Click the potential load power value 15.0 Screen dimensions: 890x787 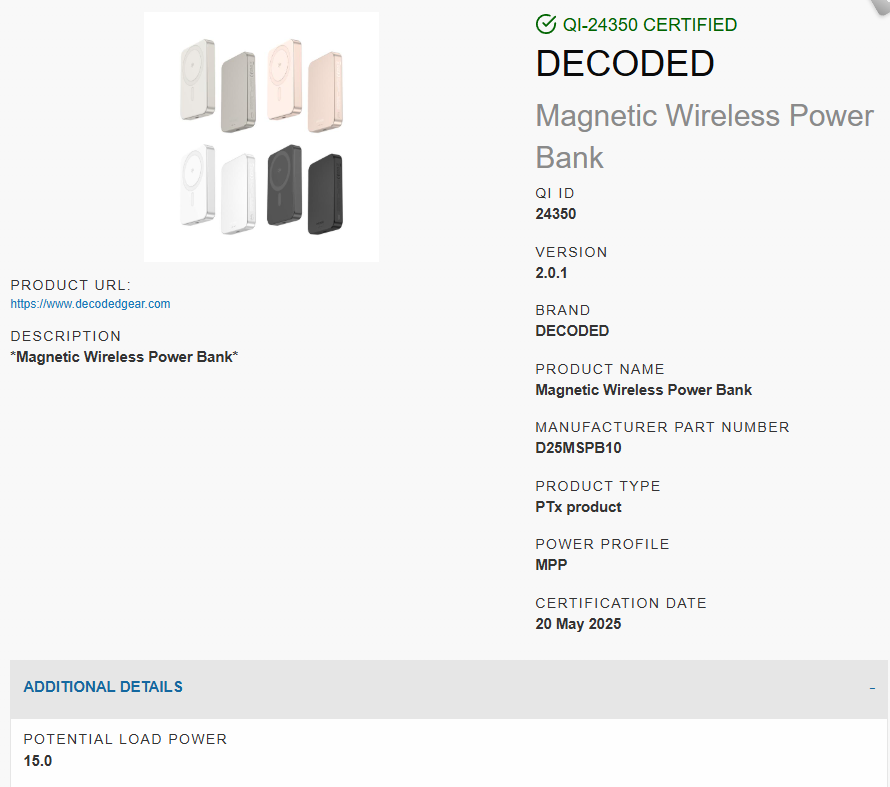point(37,761)
